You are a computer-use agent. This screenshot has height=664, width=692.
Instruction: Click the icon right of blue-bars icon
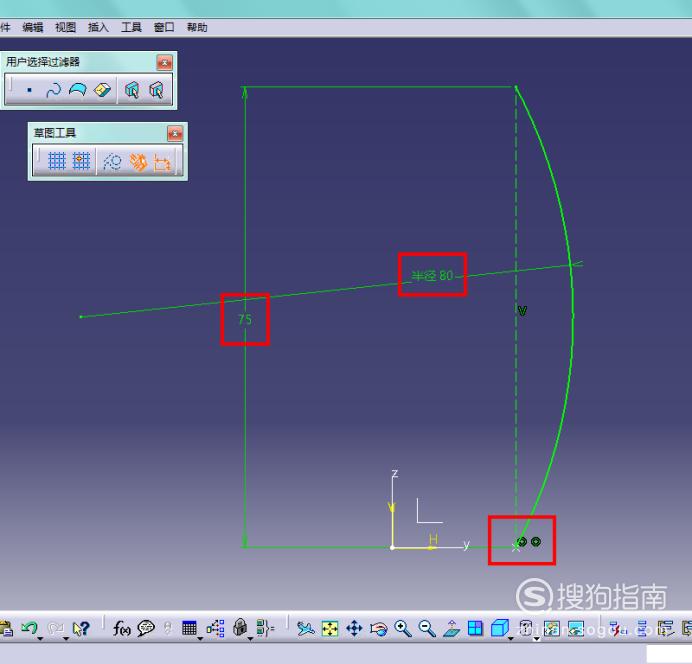(x=666, y=628)
